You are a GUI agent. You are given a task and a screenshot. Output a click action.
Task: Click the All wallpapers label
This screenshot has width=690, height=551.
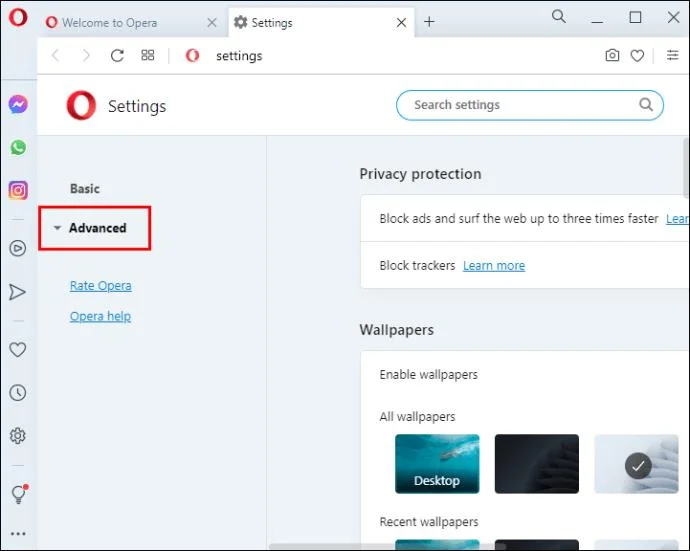click(x=417, y=416)
